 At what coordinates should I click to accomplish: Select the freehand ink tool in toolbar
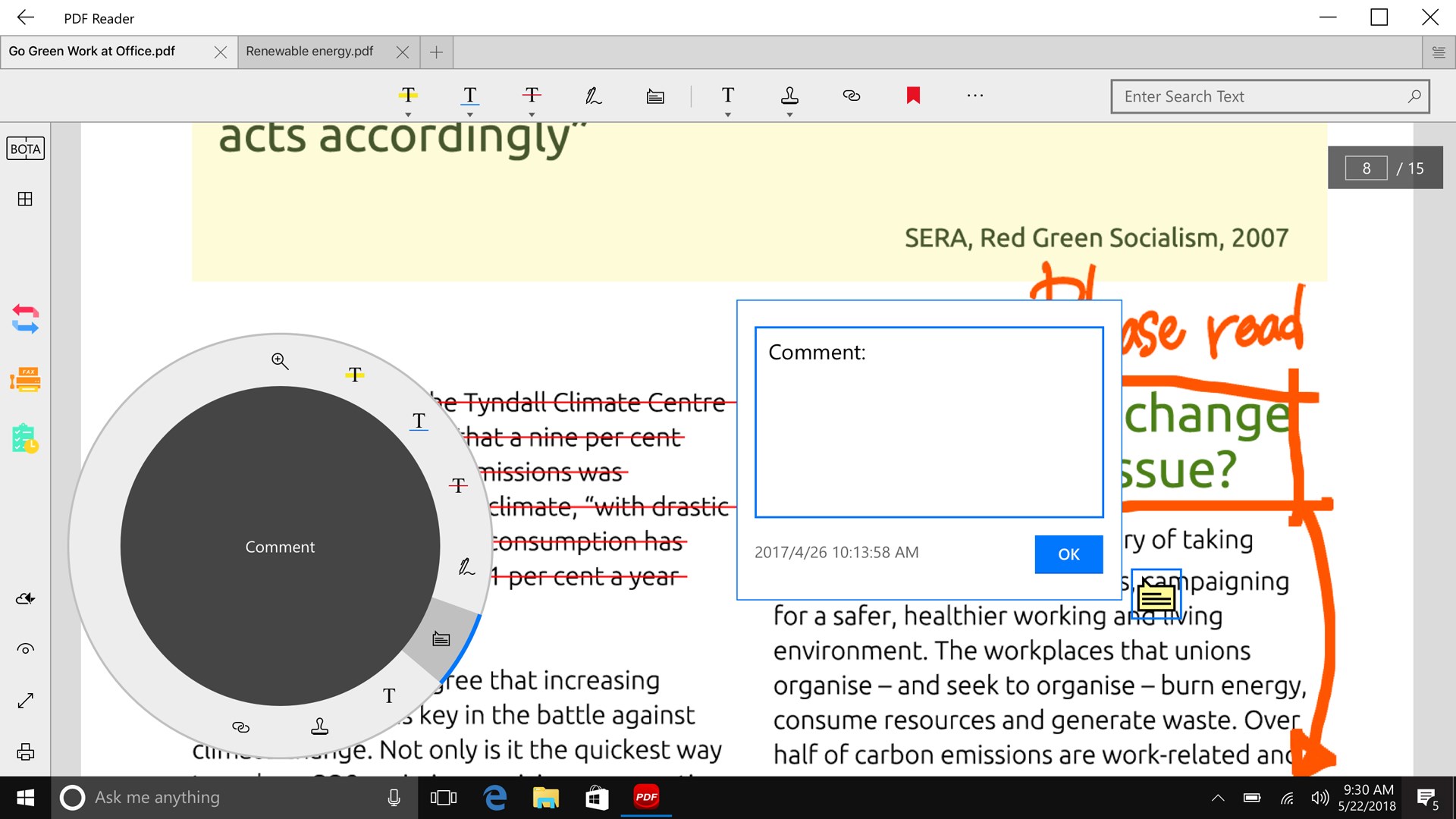tap(593, 96)
